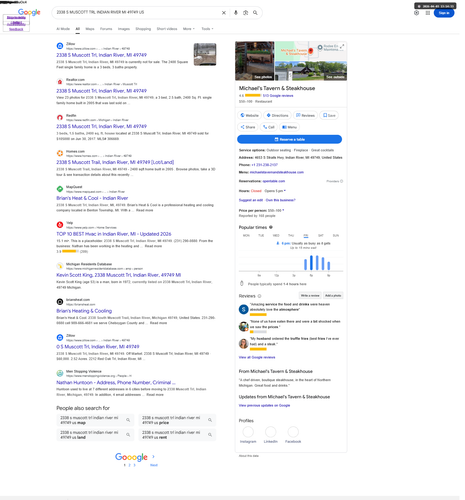
Task: Click the Sign in button
Action: pos(444,13)
